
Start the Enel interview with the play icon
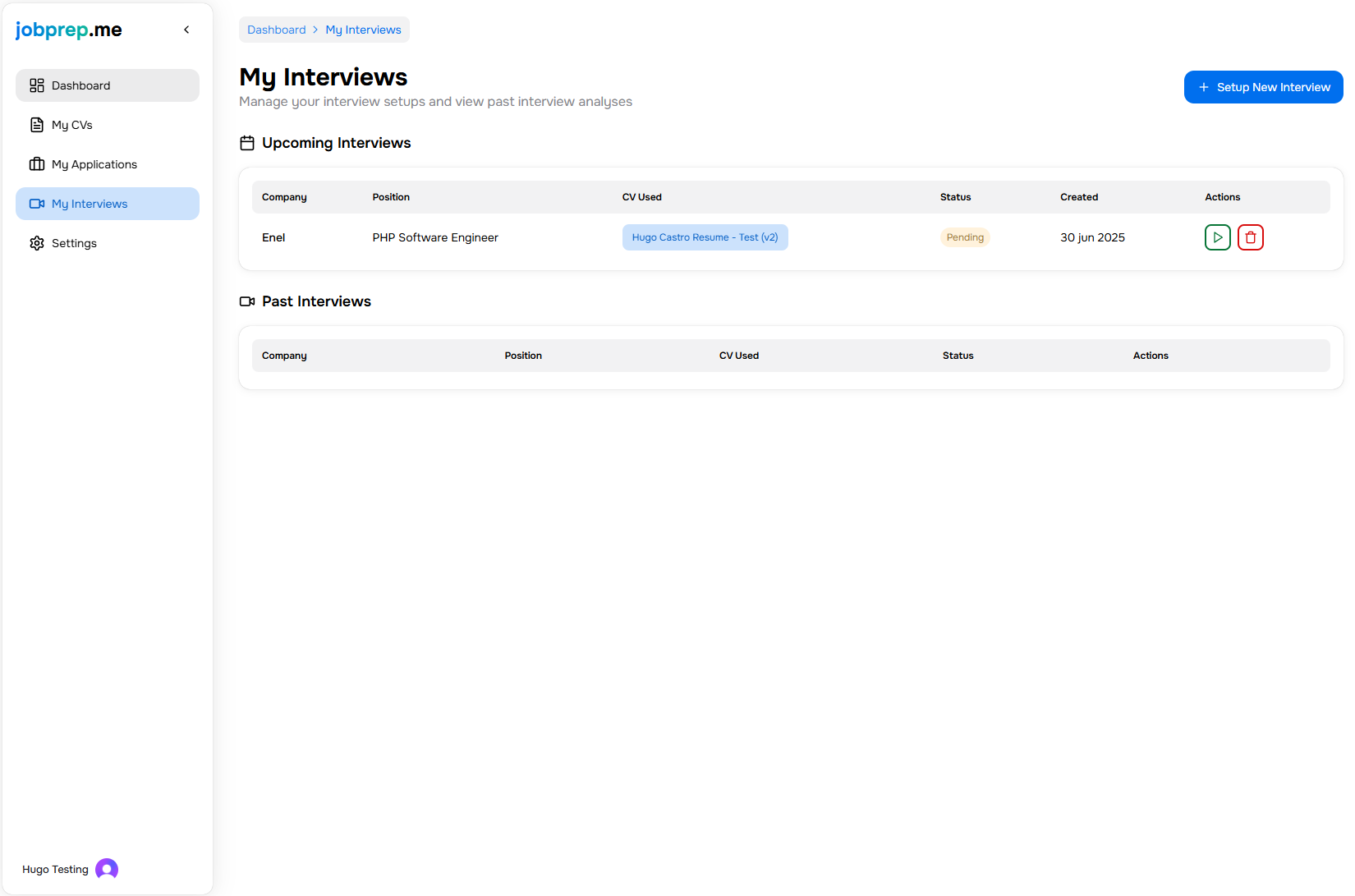tap(1217, 237)
